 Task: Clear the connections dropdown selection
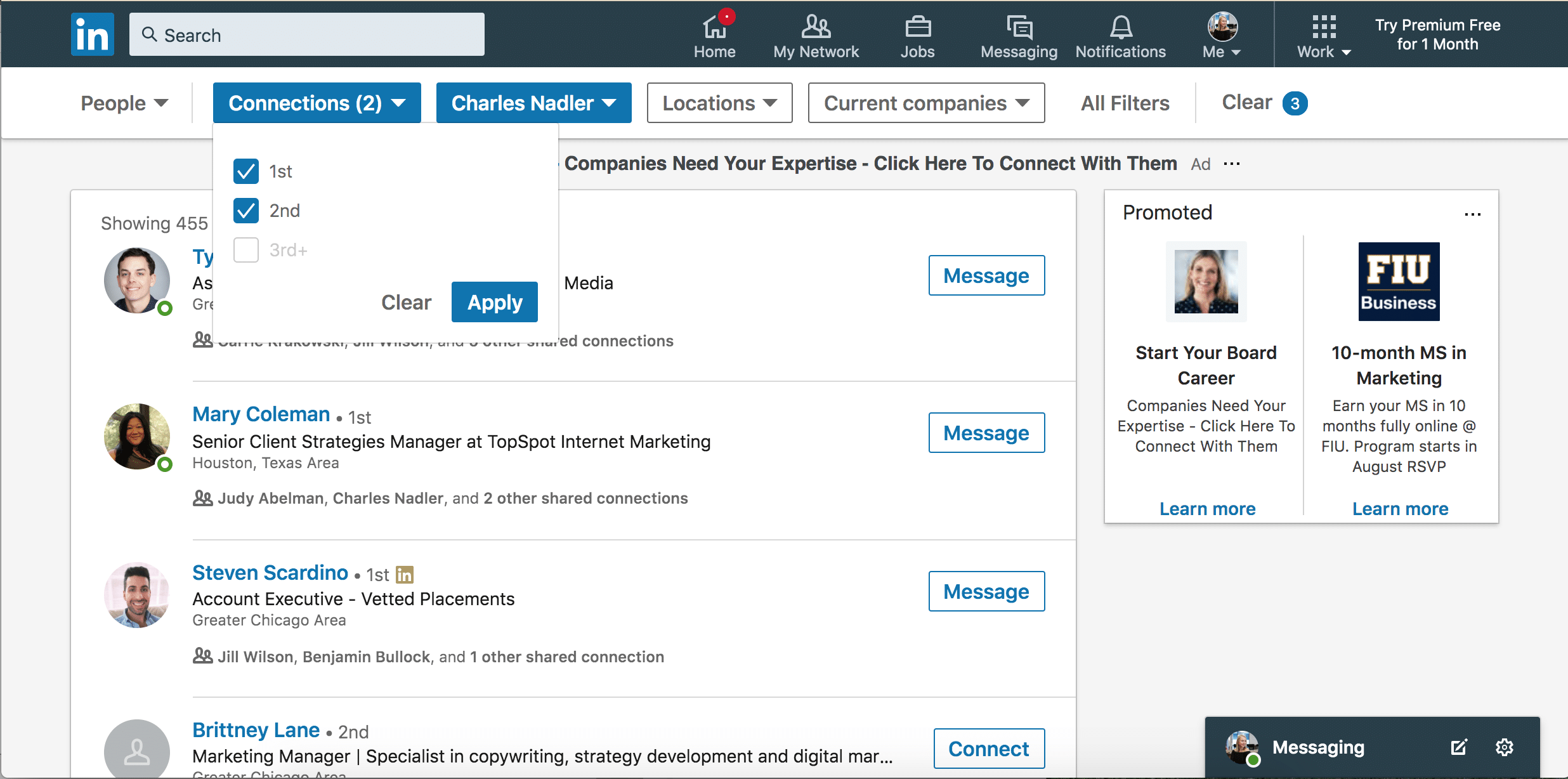click(406, 303)
